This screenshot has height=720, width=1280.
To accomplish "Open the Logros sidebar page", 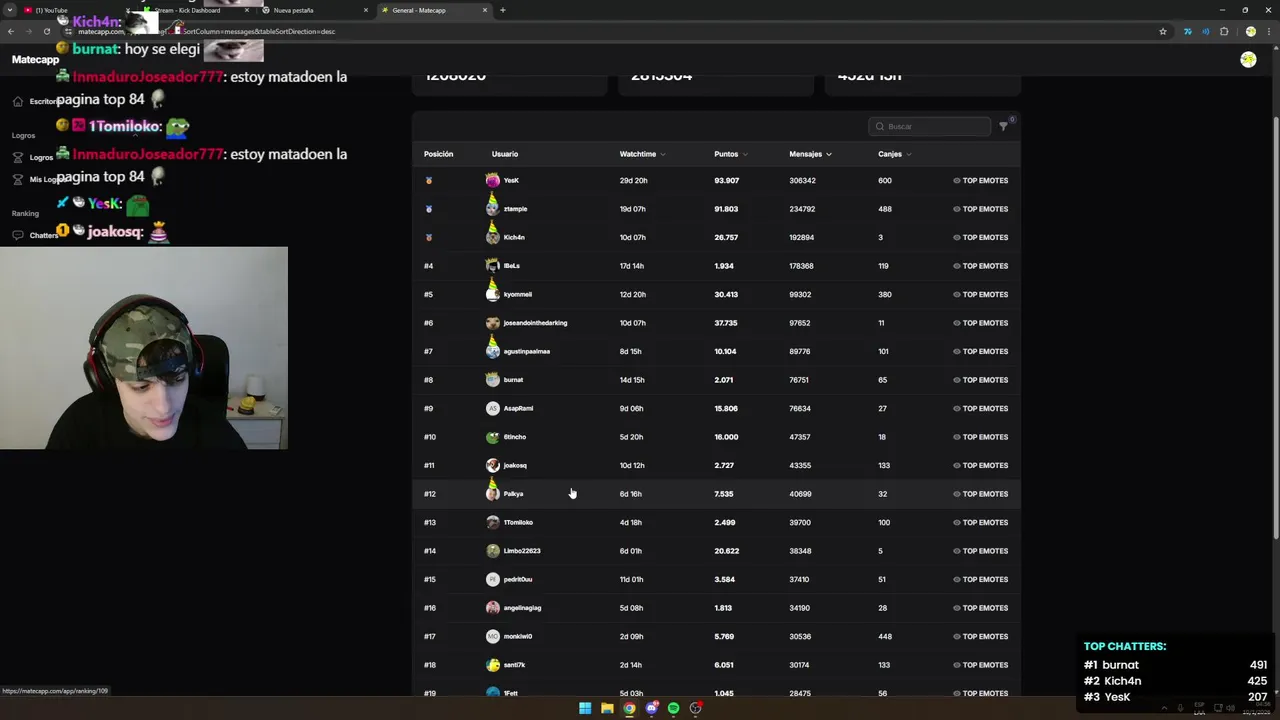I will [33, 157].
